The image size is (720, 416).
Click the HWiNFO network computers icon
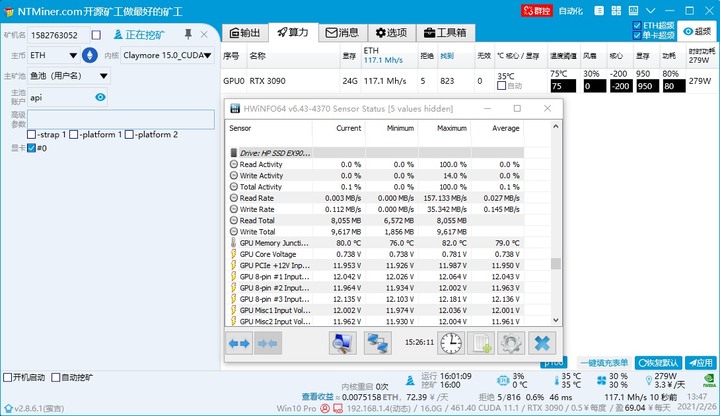coord(378,343)
